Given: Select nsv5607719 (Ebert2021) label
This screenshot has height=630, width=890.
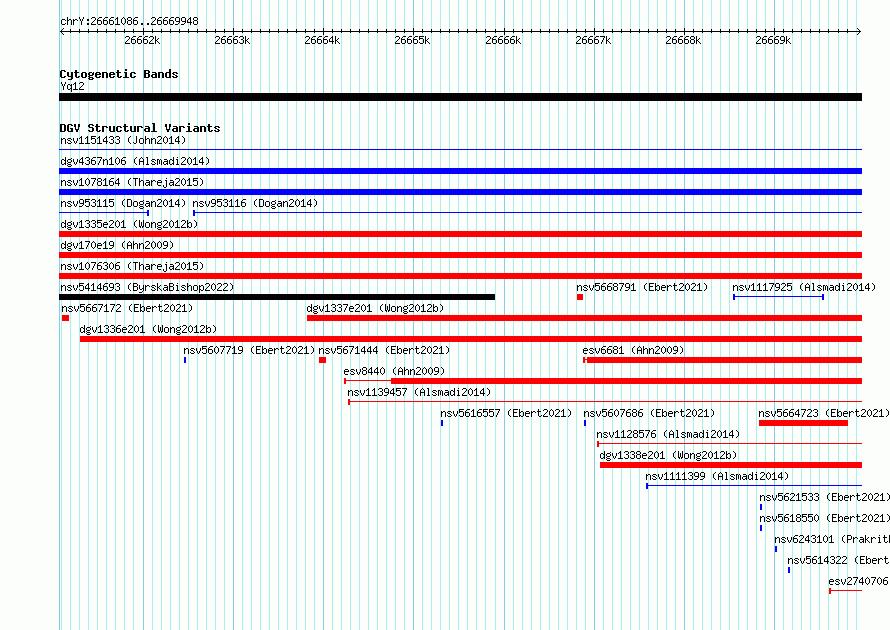Looking at the screenshot, I should 249,350.
